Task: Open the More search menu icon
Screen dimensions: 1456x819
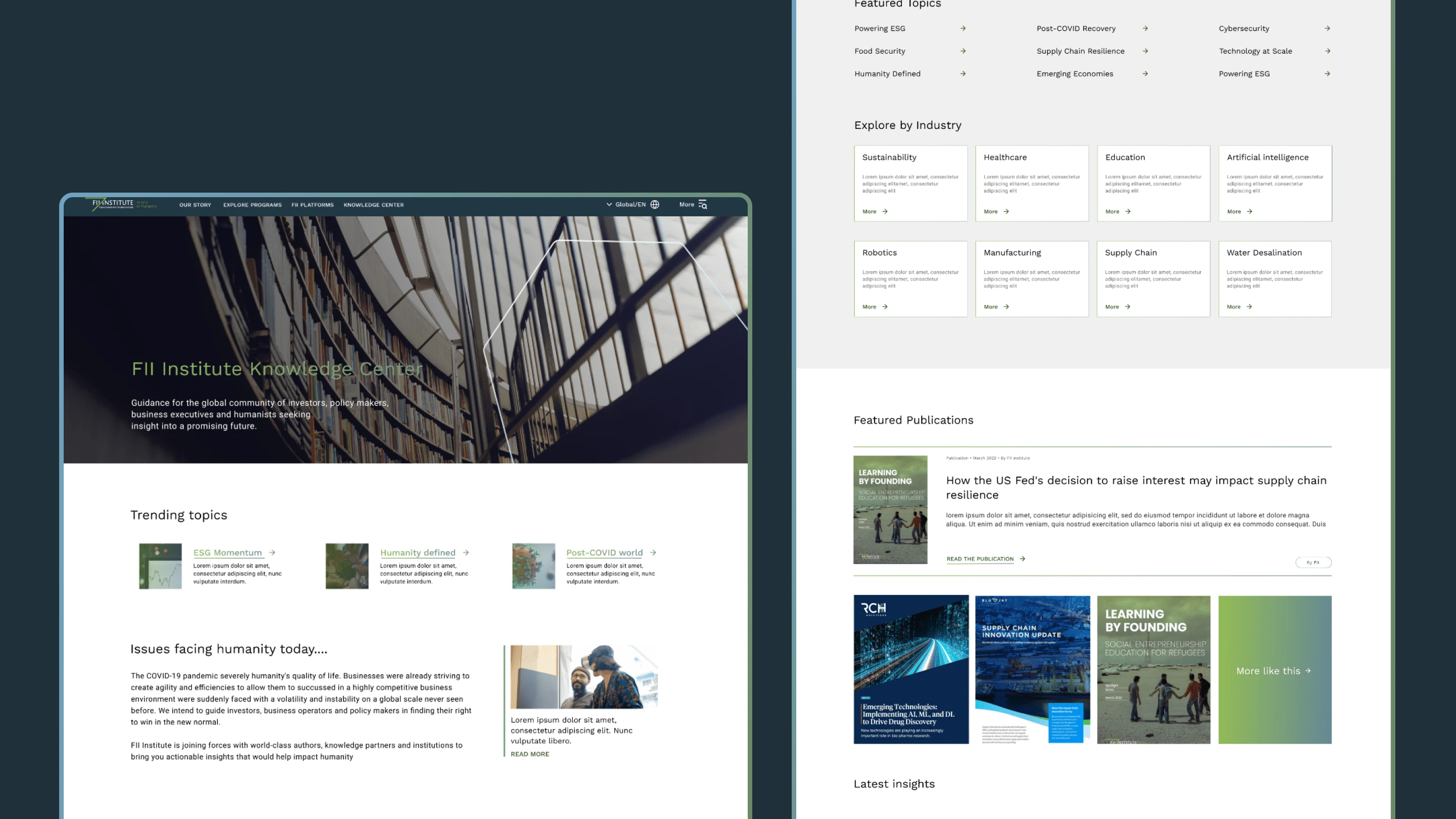Action: pos(703,205)
